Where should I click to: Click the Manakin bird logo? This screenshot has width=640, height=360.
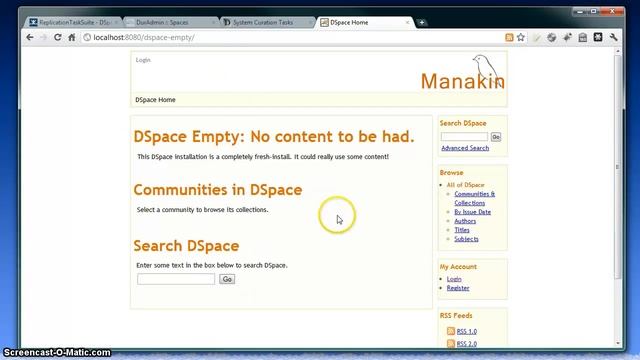point(463,73)
